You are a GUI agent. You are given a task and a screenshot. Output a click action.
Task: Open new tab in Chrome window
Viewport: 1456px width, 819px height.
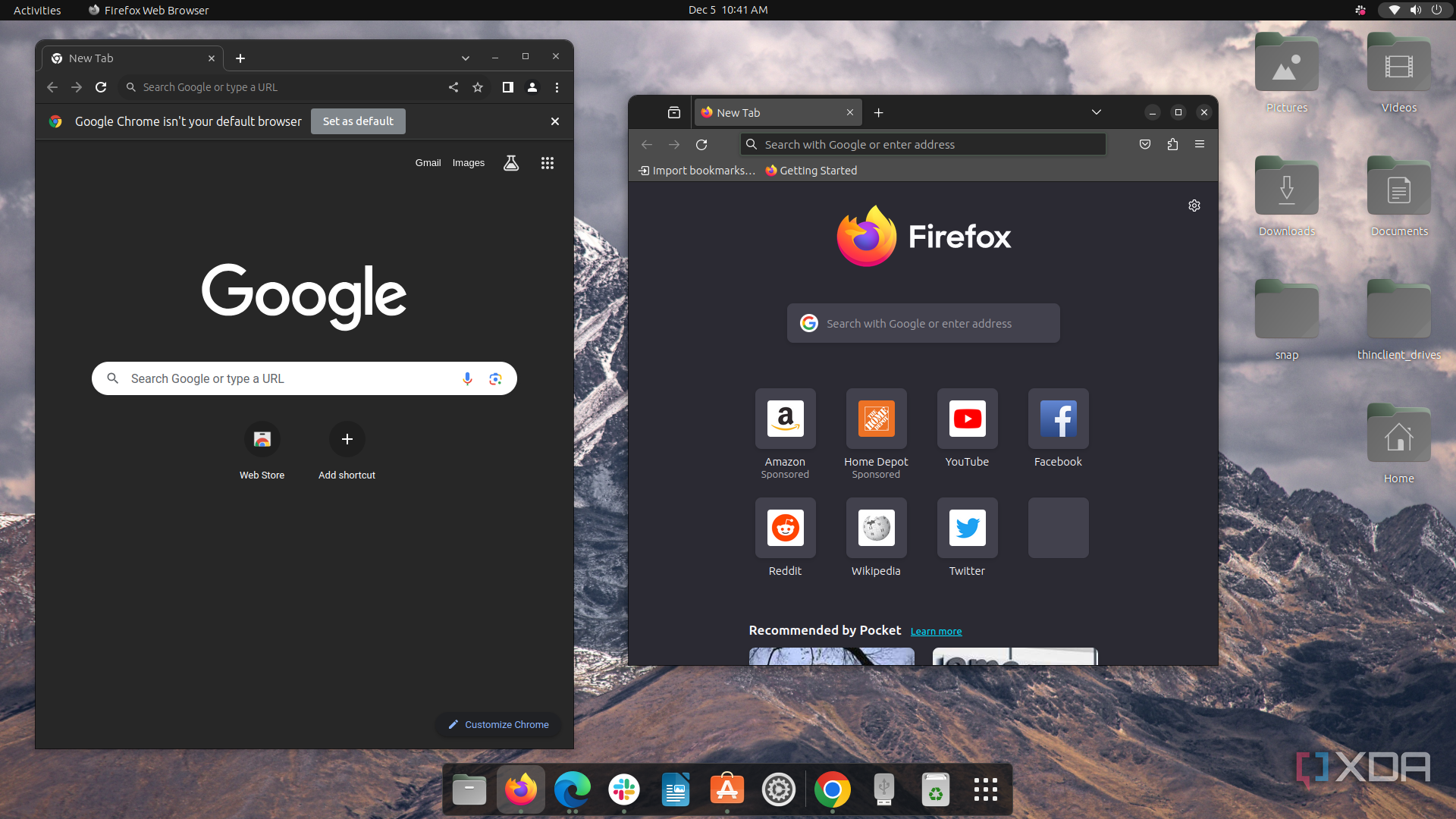[x=240, y=58]
